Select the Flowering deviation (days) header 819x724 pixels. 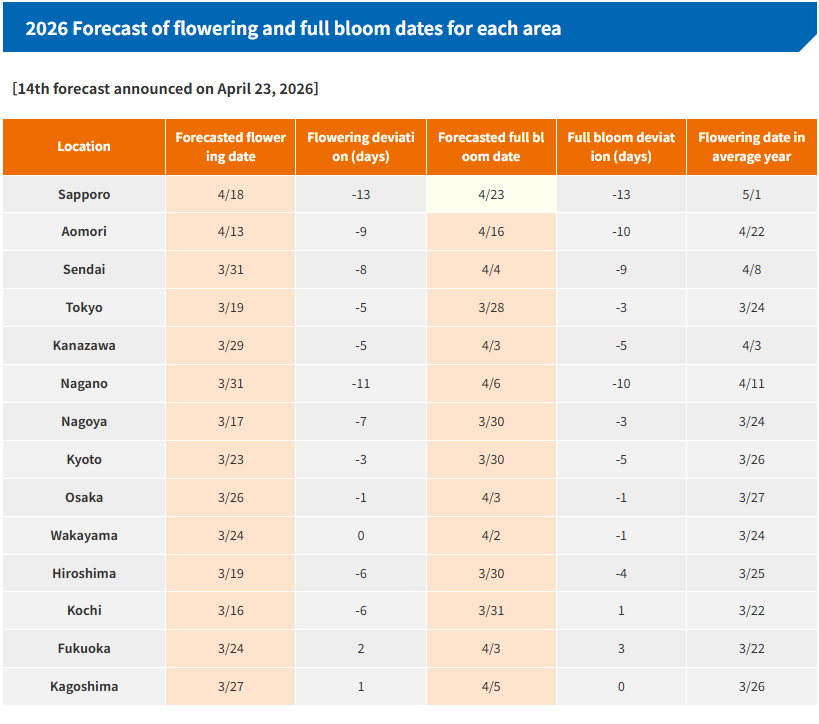point(361,147)
